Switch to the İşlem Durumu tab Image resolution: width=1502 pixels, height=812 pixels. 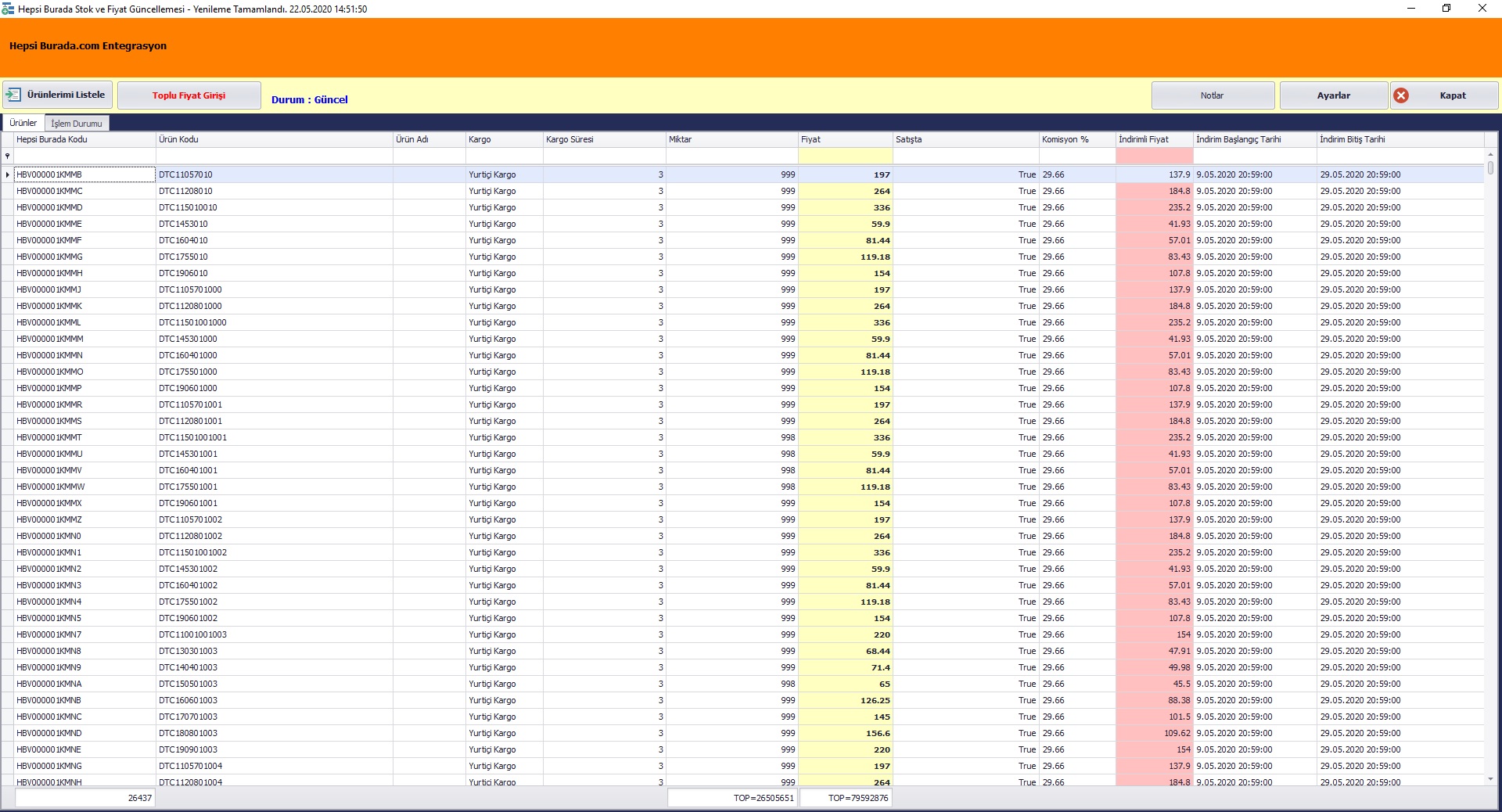77,124
